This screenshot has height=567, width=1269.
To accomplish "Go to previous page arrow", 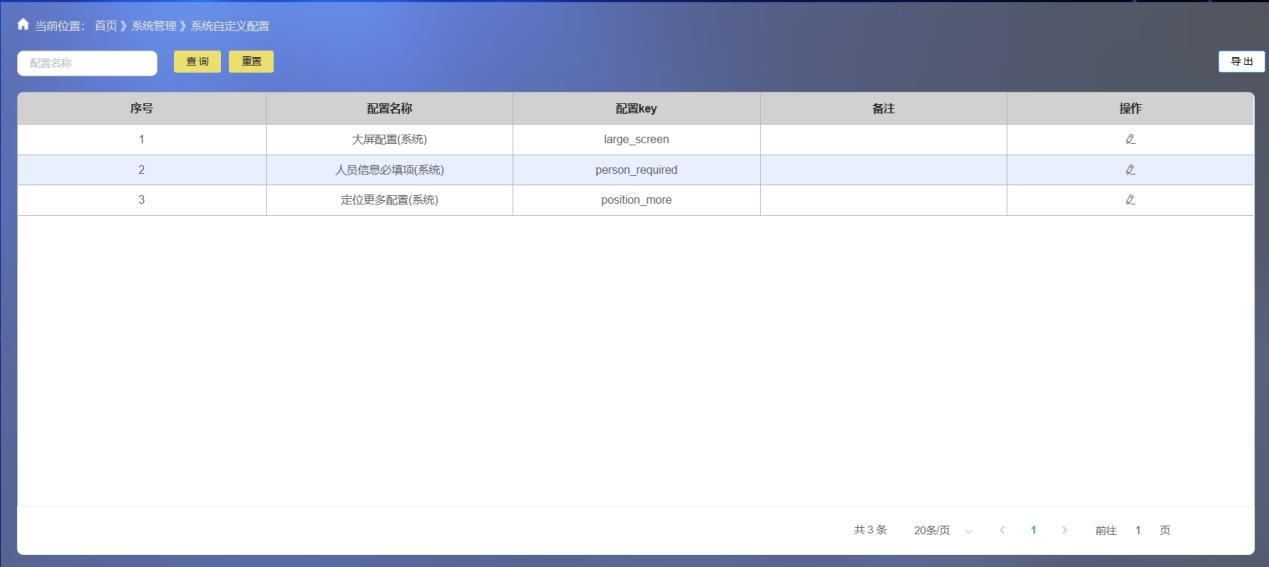I will coord(1002,530).
